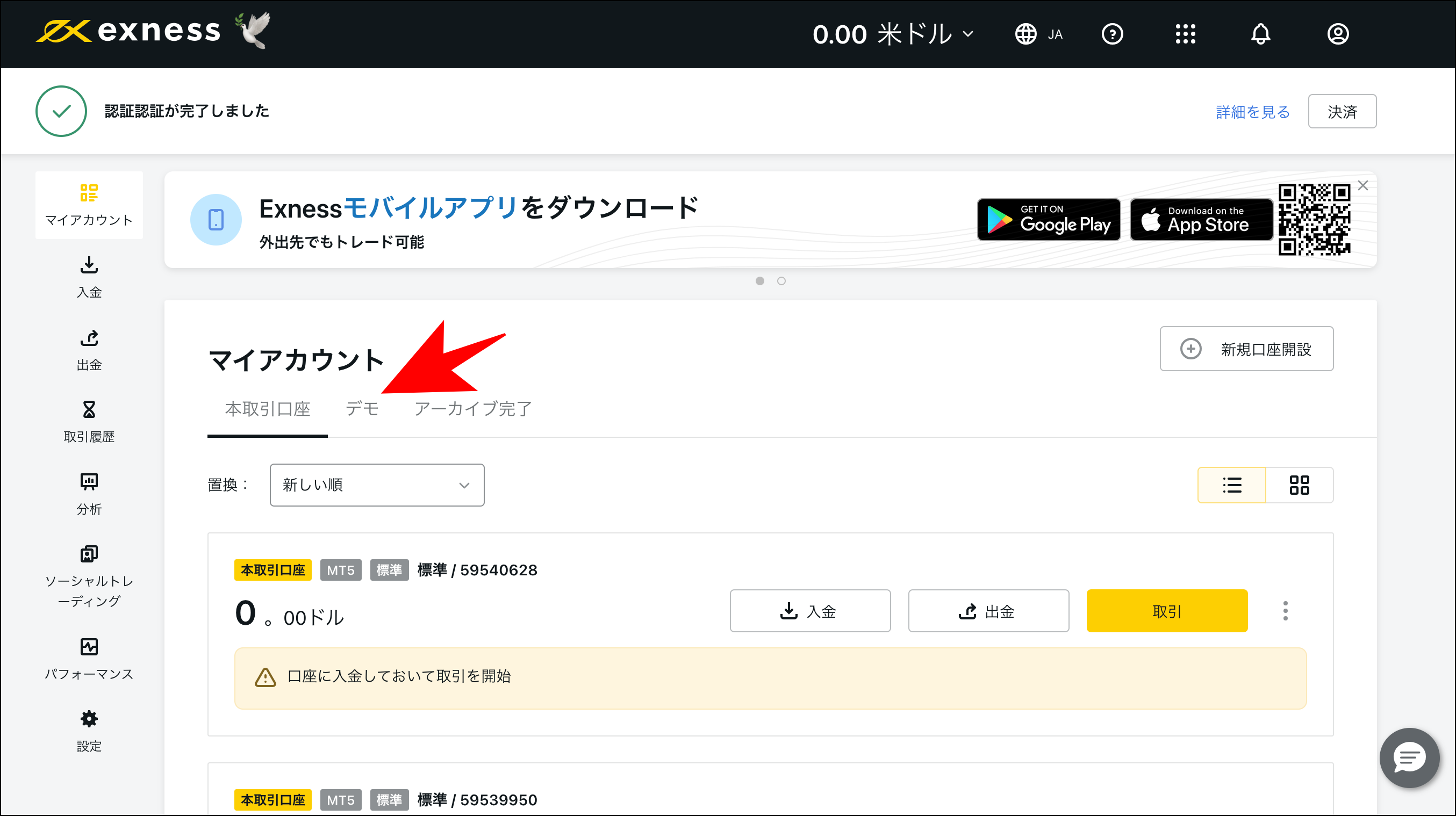View パフォーマンス from the sidebar
1456x816 pixels.
[89, 659]
